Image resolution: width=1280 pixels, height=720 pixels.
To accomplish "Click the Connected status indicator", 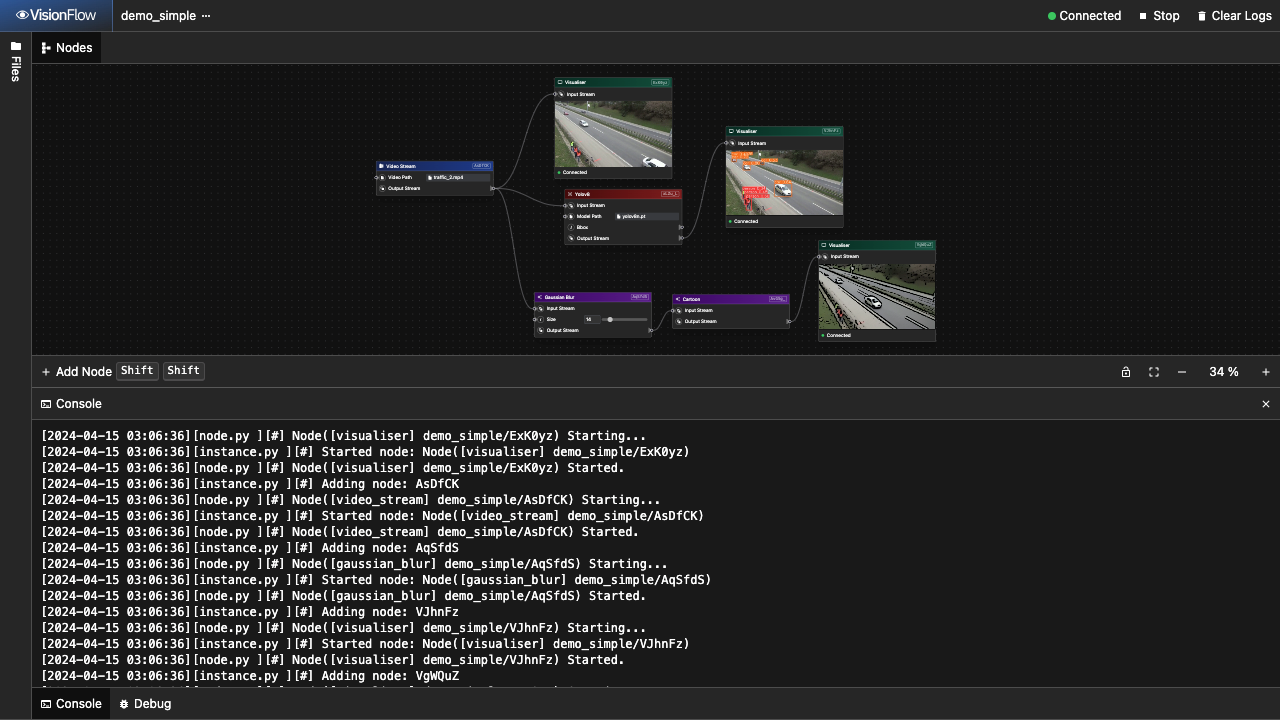I will point(1084,16).
